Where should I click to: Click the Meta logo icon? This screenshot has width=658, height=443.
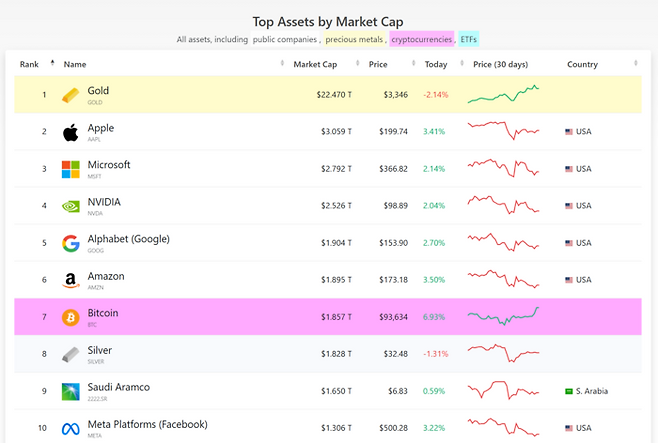70,429
